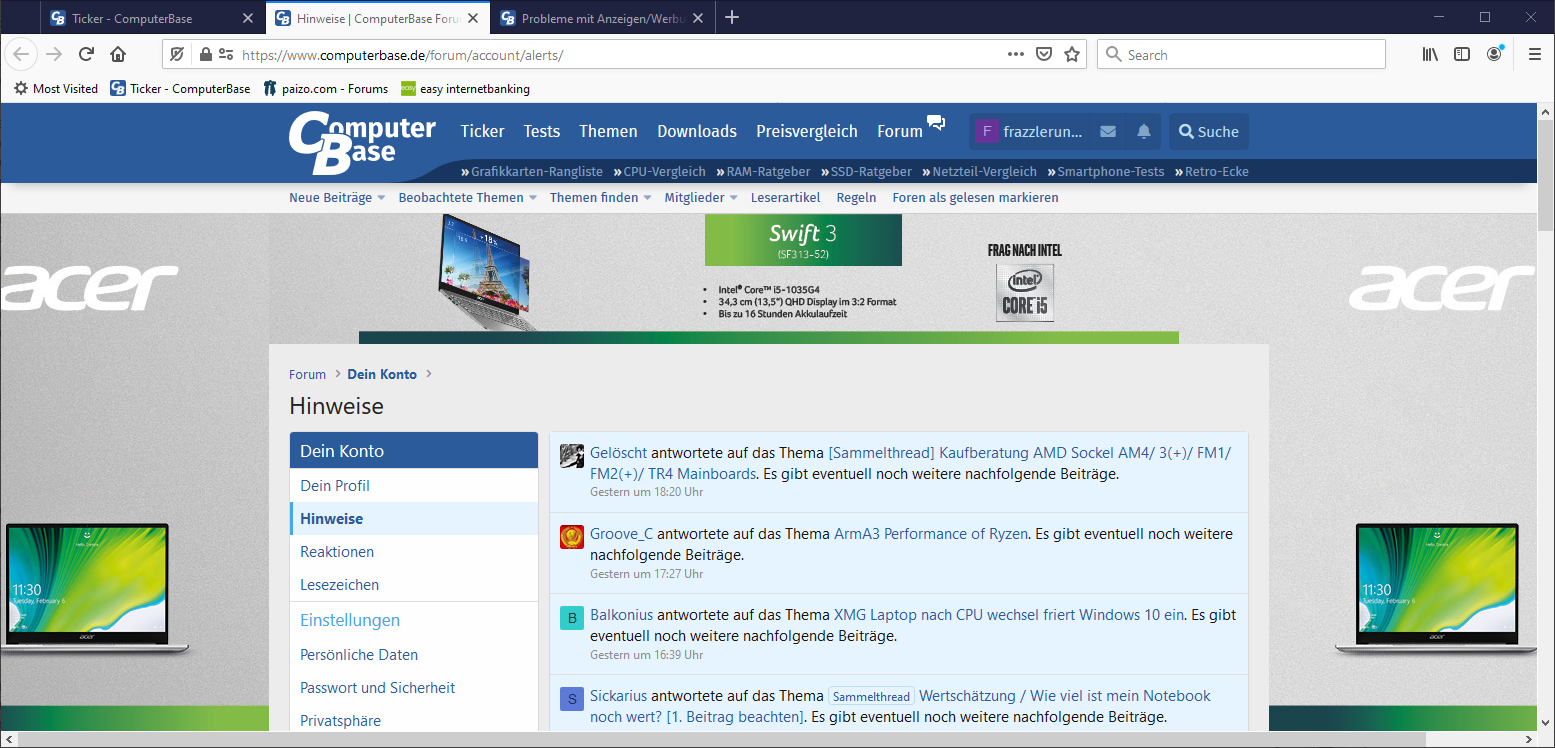Open SSD-Ratgeber quick link
The width and height of the screenshot is (1555, 748).
(866, 171)
